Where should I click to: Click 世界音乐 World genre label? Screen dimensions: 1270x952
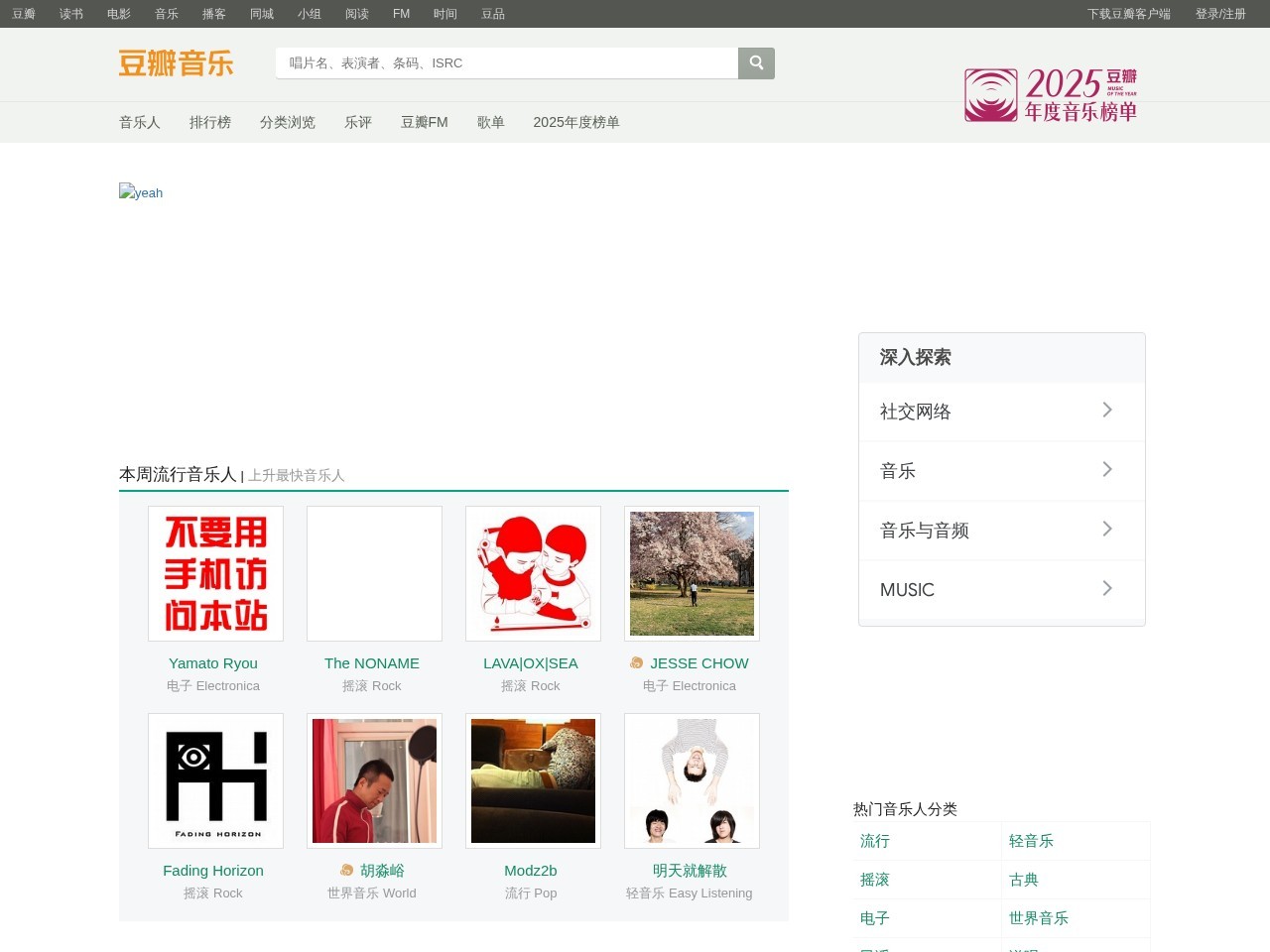(372, 892)
